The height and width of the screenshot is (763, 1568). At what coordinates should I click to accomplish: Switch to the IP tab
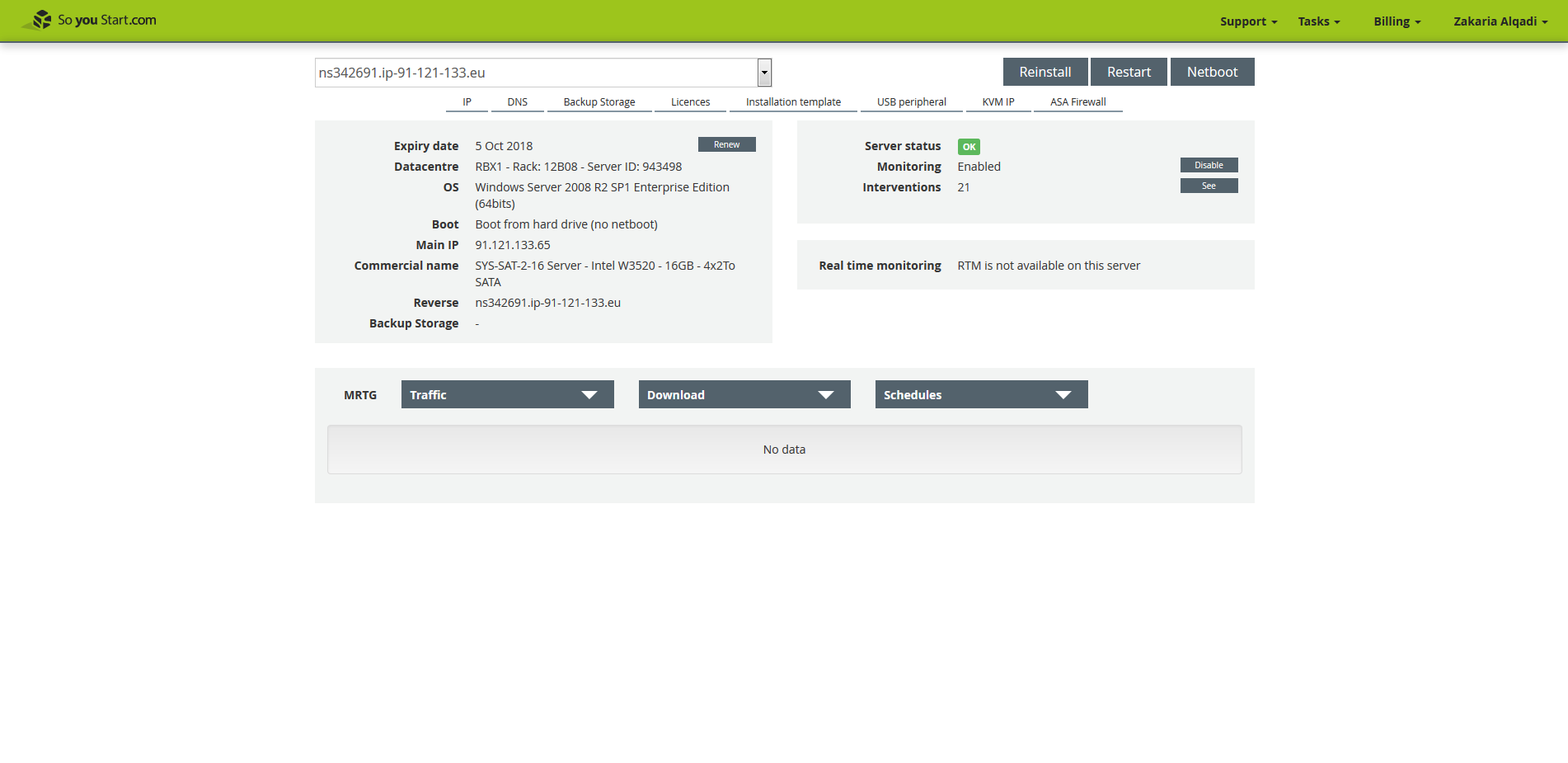coord(467,102)
